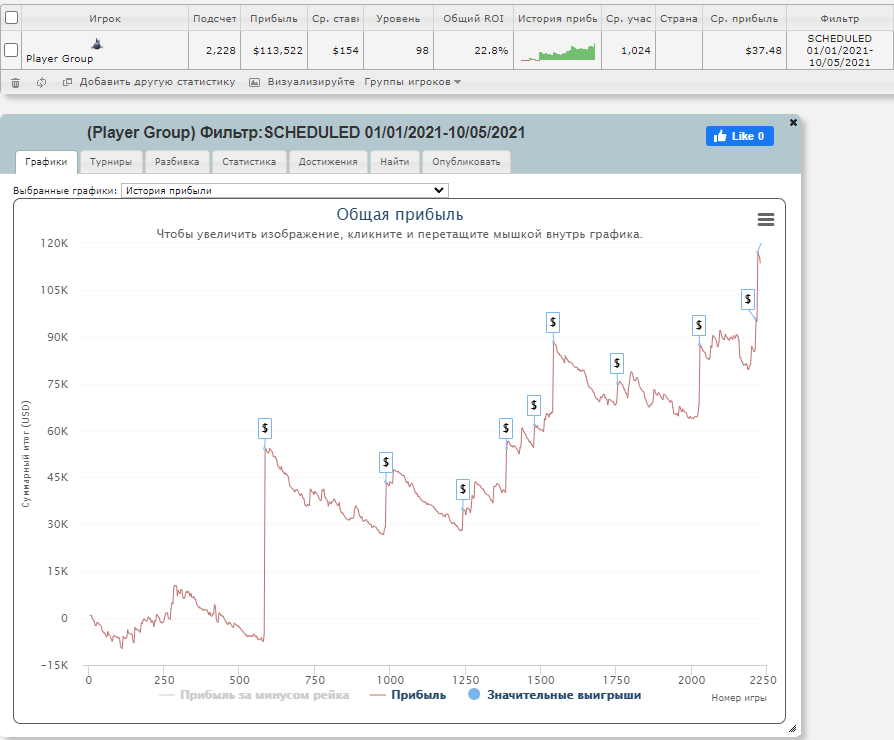Open the 'Статистика' tab

click(250, 161)
